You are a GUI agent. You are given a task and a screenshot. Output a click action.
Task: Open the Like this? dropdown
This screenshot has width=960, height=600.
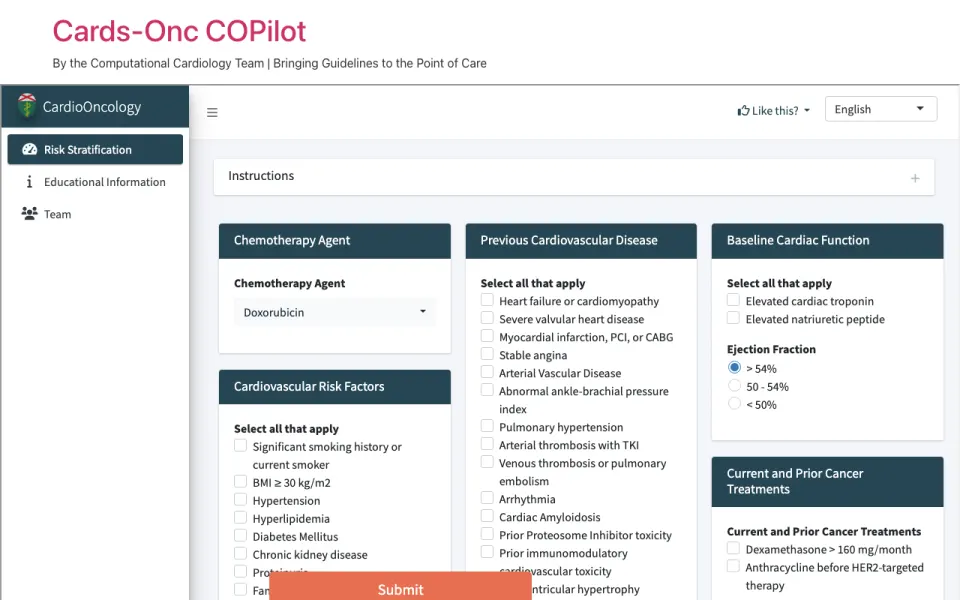click(x=774, y=110)
